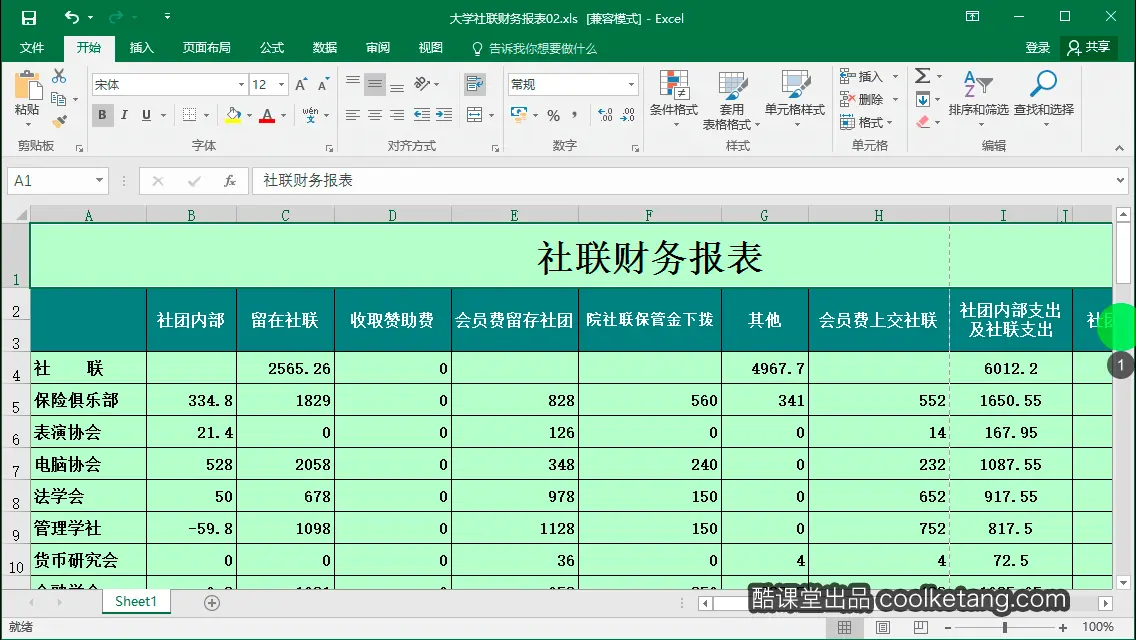Image resolution: width=1136 pixels, height=640 pixels.
Task: Decrease font size with the small A icon
Action: pyautogui.click(x=323, y=85)
